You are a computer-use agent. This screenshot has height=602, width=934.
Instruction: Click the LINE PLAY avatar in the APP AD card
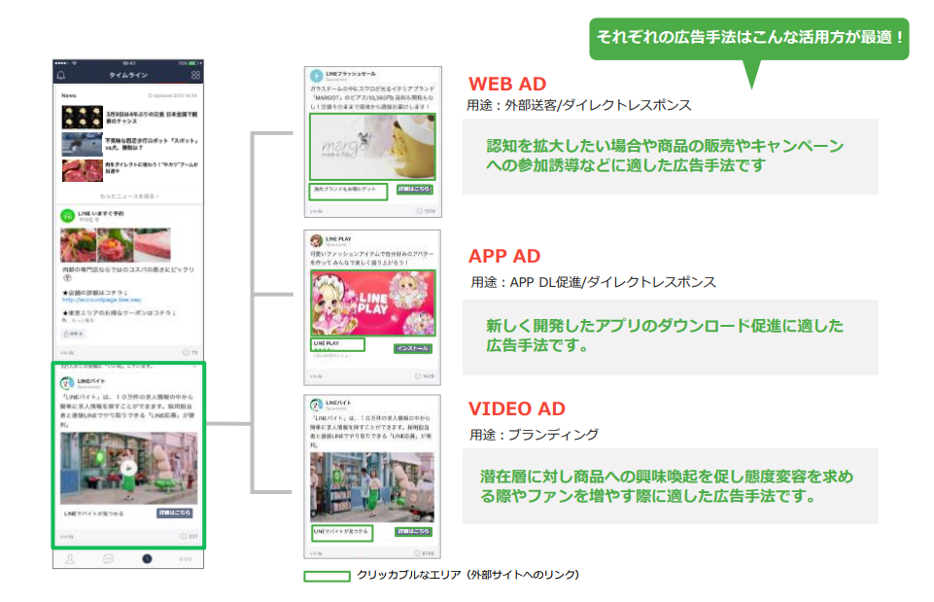[x=316, y=241]
